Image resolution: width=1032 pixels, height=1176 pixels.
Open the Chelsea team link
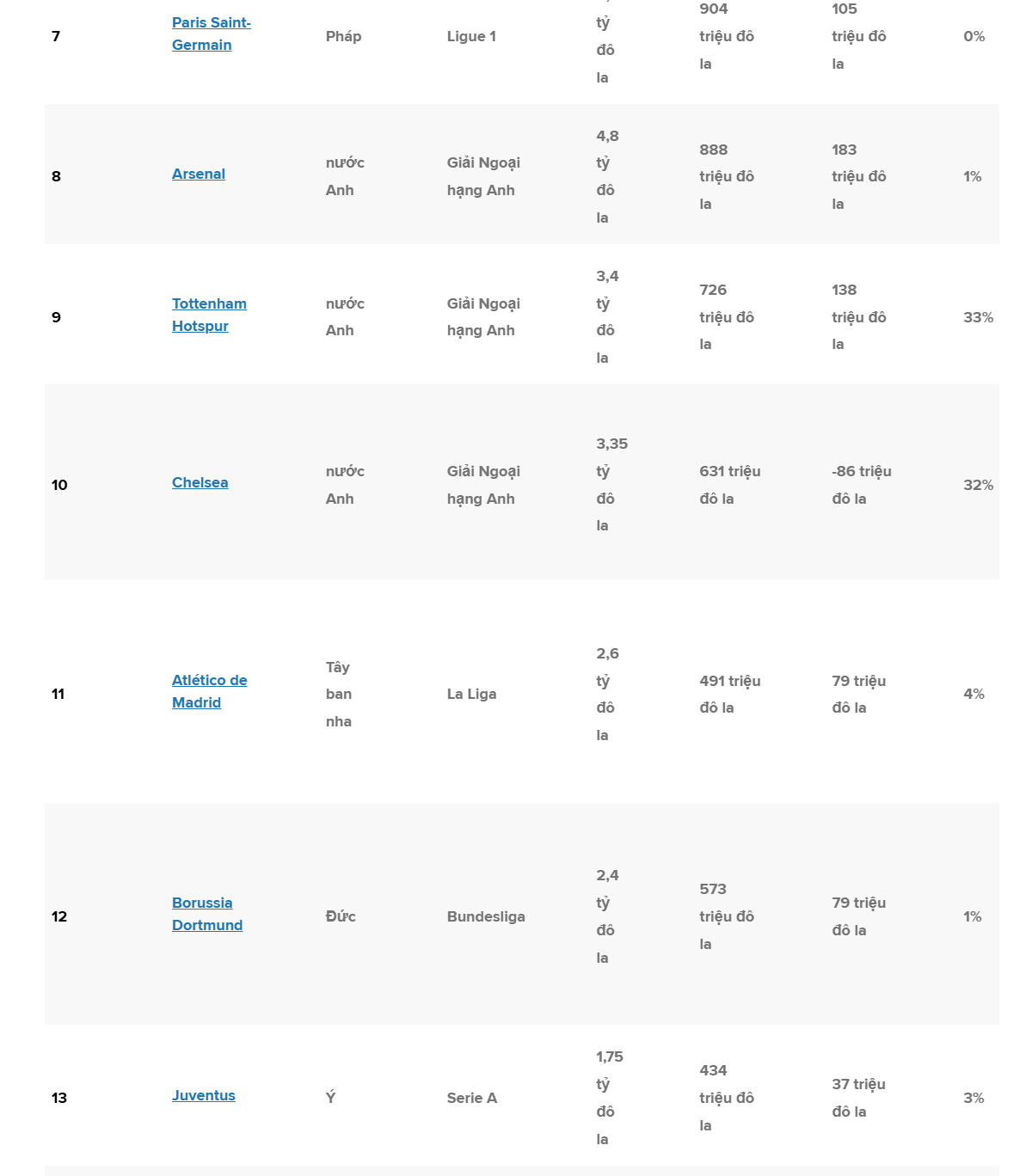[200, 482]
